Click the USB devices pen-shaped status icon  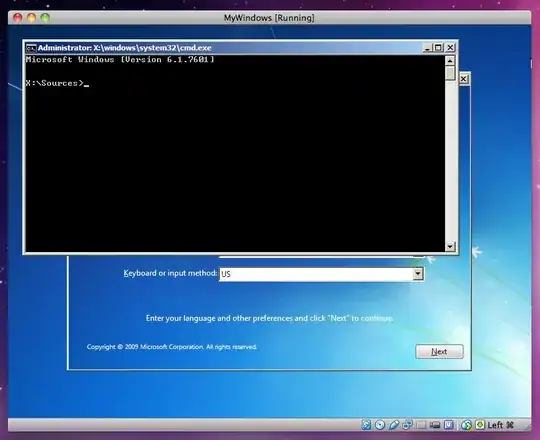pos(394,425)
